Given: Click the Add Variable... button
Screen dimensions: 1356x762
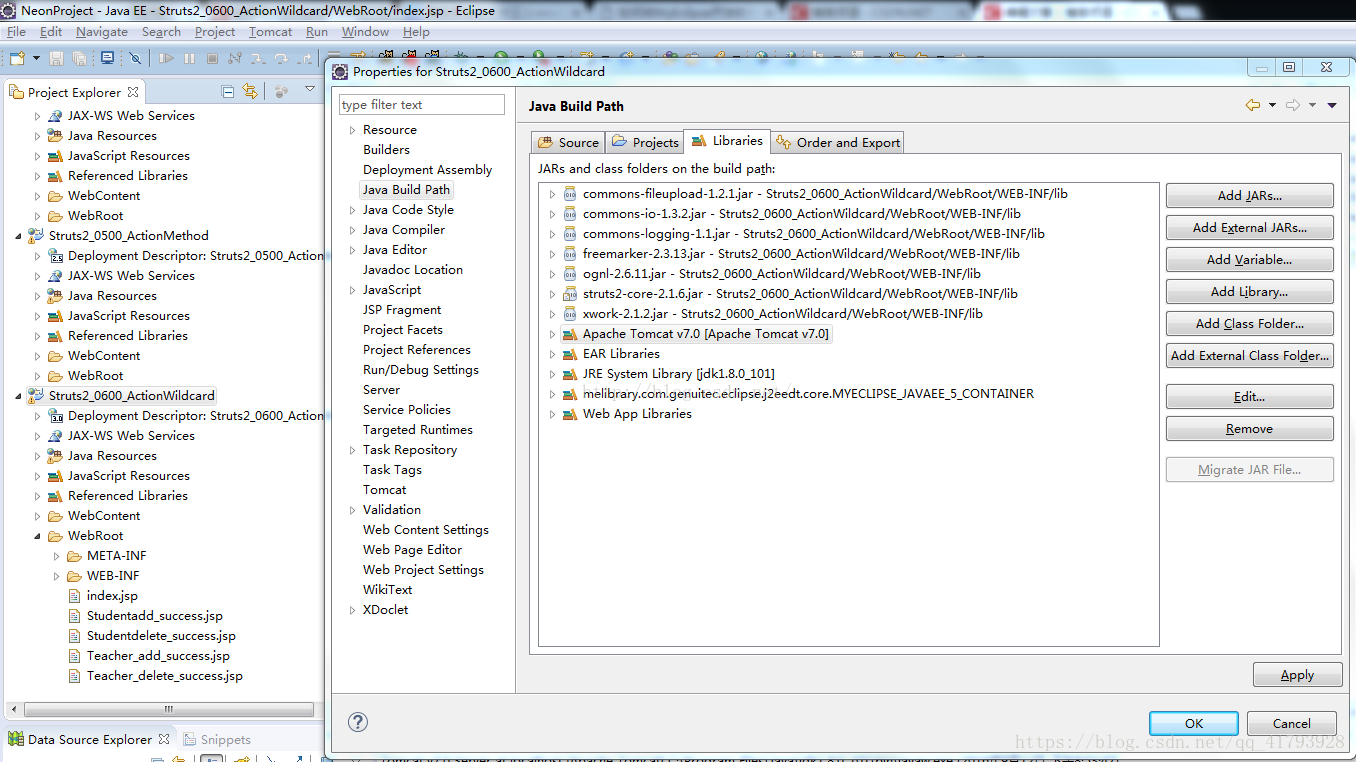Looking at the screenshot, I should click(1249, 259).
